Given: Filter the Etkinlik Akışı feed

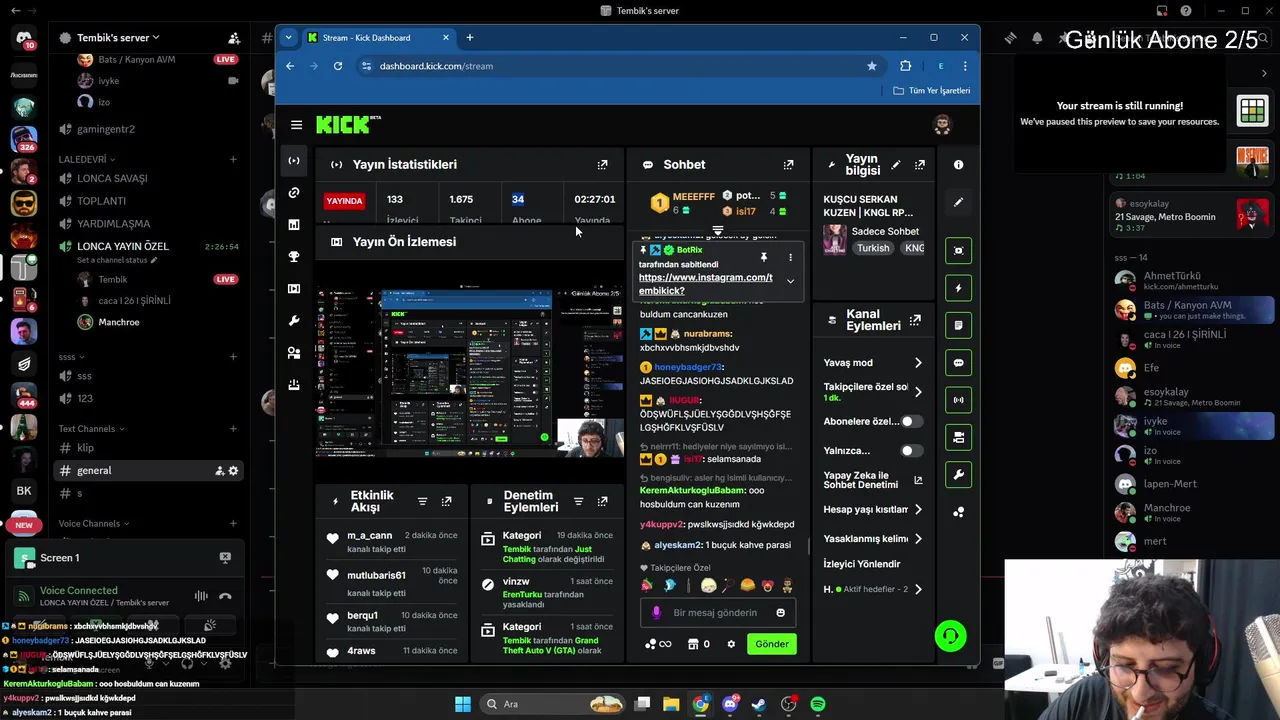Looking at the screenshot, I should point(422,502).
